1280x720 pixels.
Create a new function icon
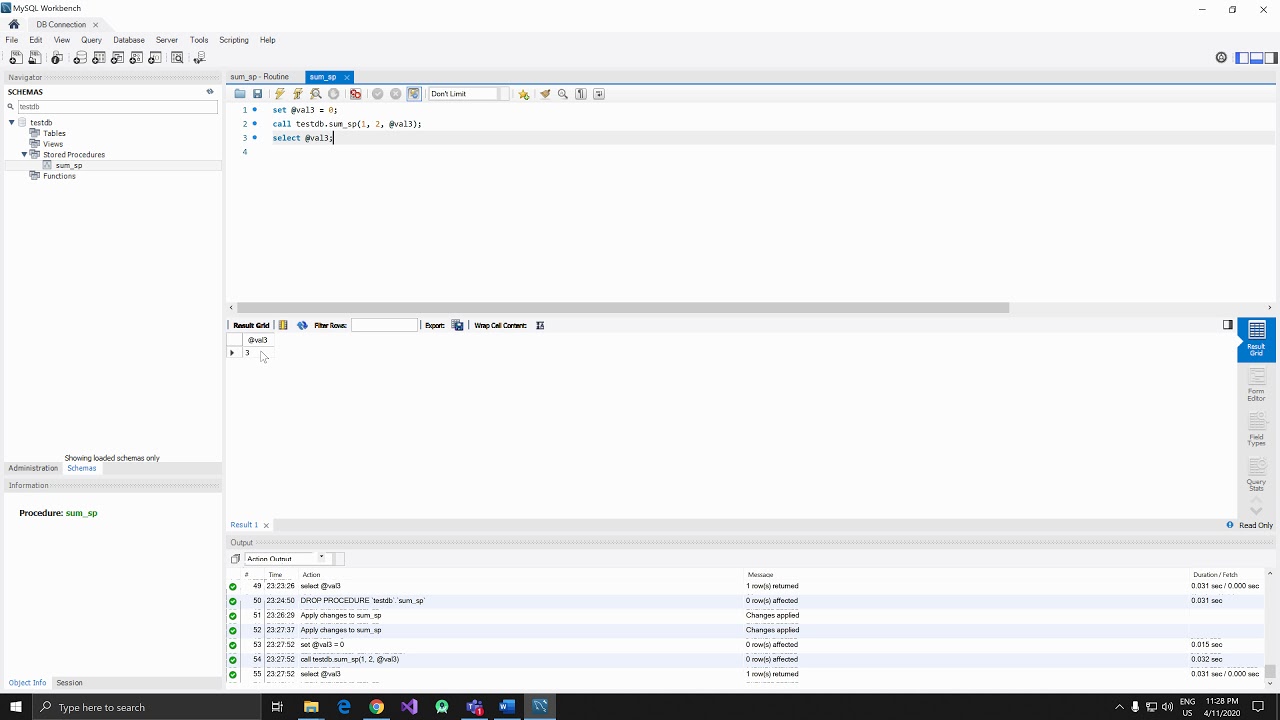155,58
